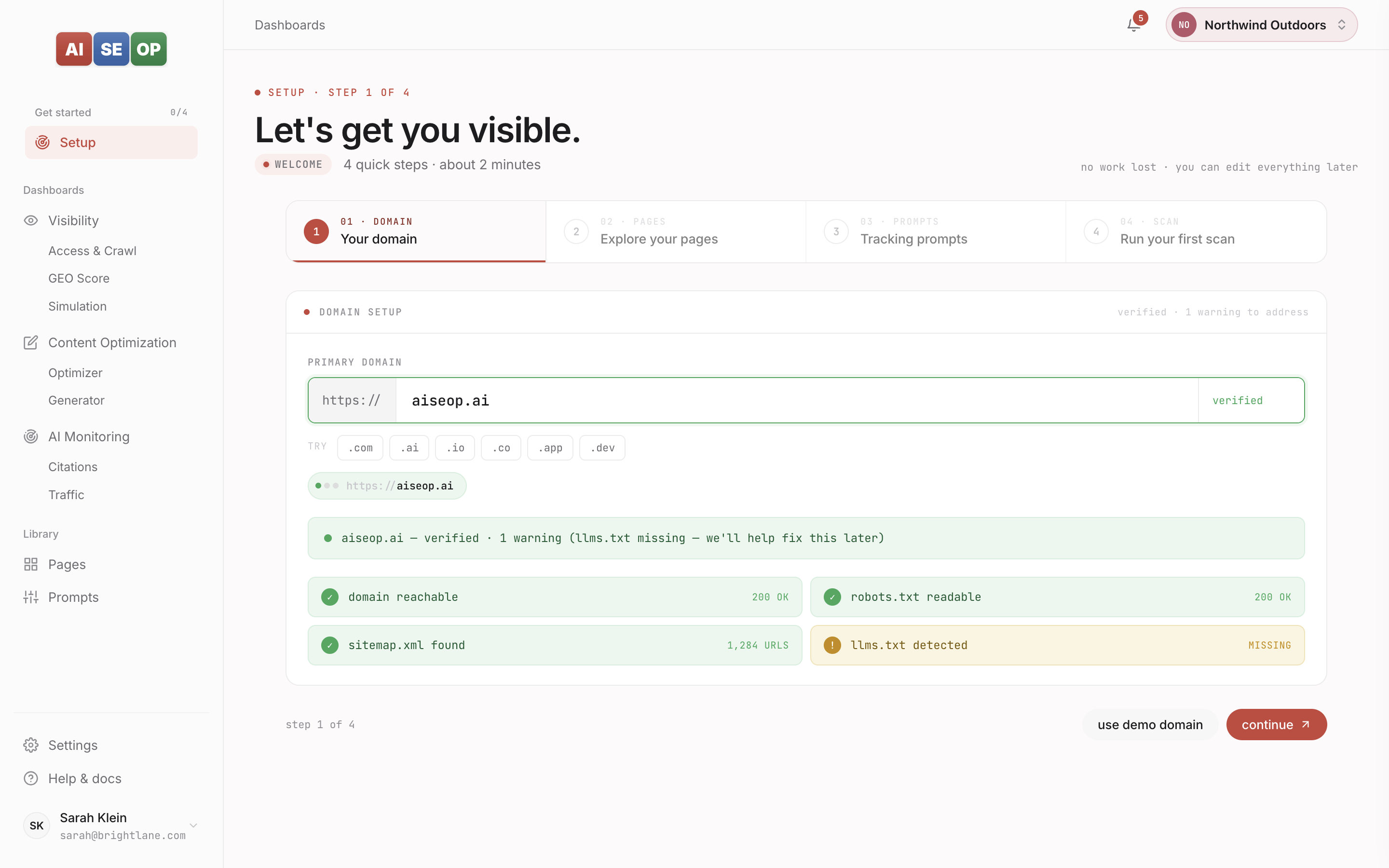Open Pages in Library

[x=67, y=564]
